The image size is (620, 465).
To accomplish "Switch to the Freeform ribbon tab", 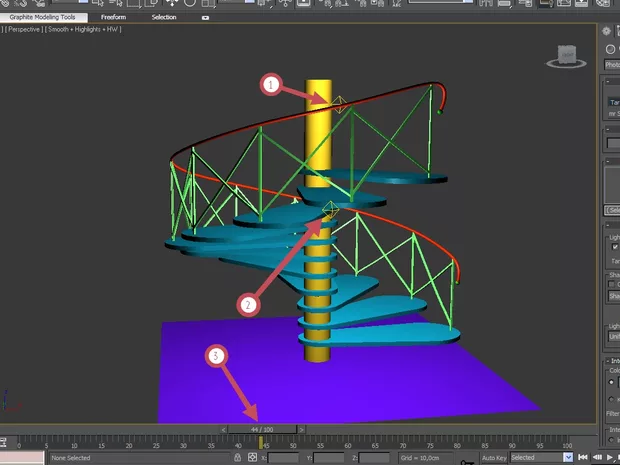I will [x=113, y=17].
